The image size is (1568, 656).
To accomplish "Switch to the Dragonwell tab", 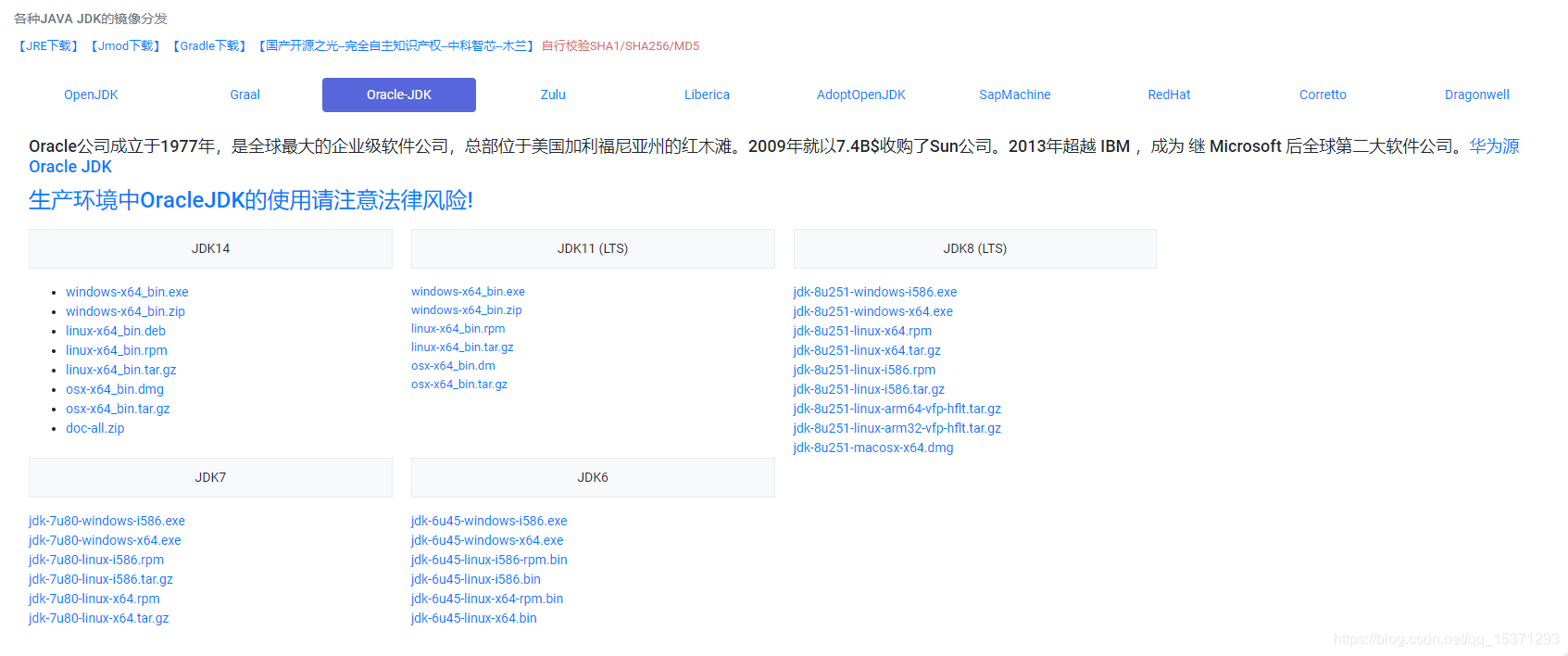I will click(x=1477, y=95).
